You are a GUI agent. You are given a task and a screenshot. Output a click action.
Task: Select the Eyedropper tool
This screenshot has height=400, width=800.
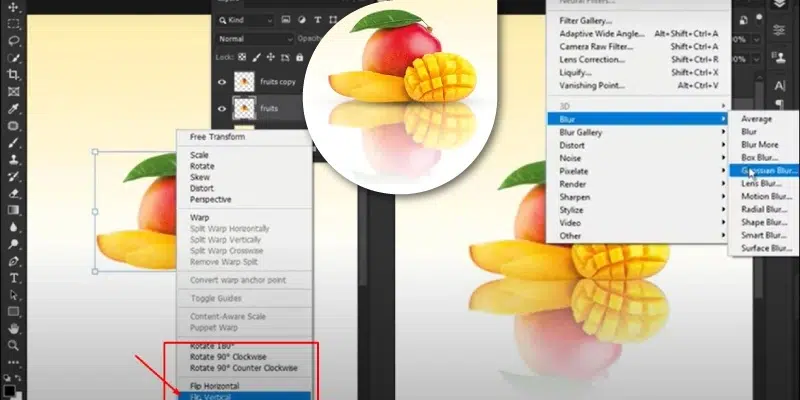pyautogui.click(x=13, y=109)
